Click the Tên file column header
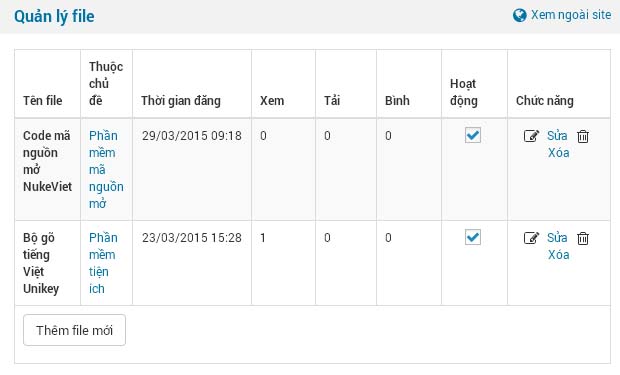The width and height of the screenshot is (620, 375). (43, 100)
